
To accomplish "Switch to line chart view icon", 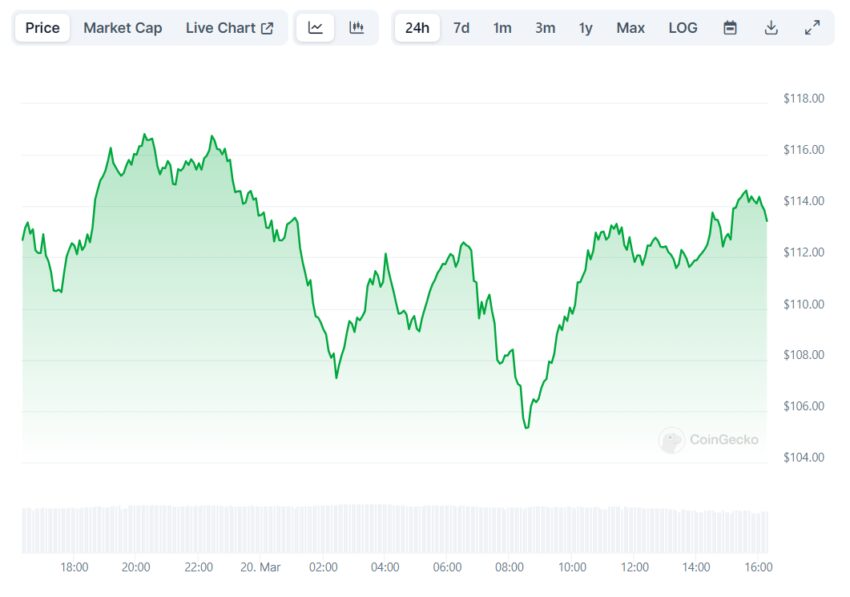I will (316, 28).
